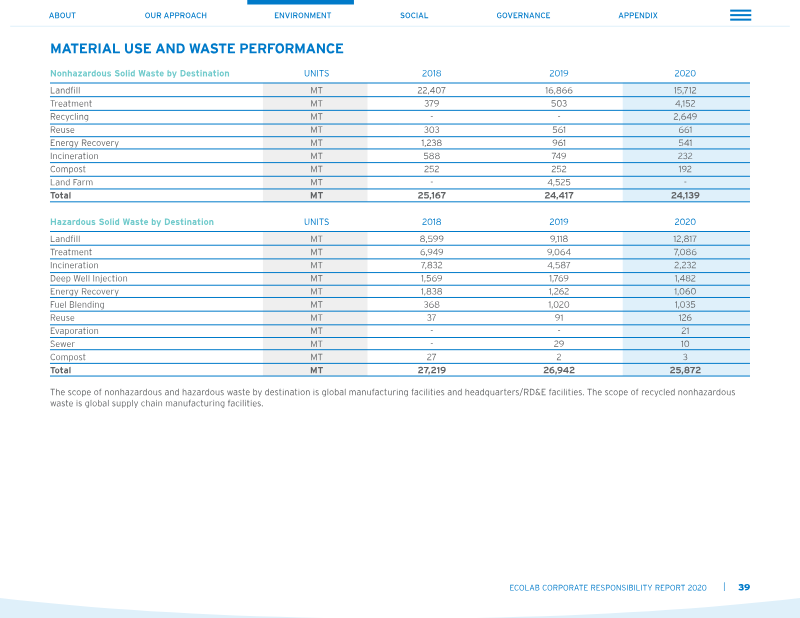Click the 2020 column header in nonhazardous table
This screenshot has height=618, width=800.
[x=685, y=73]
